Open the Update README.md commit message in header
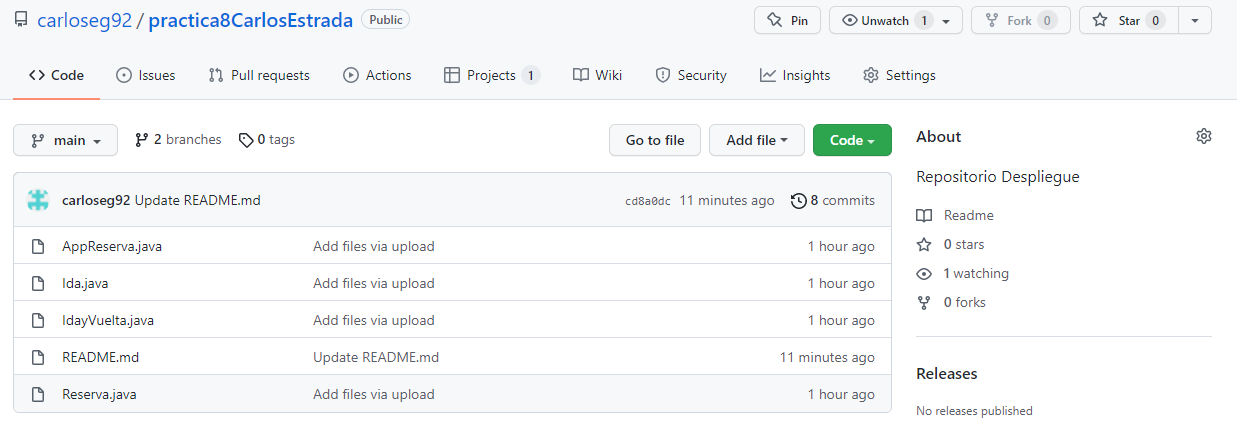This screenshot has height=424, width=1237. click(x=198, y=200)
